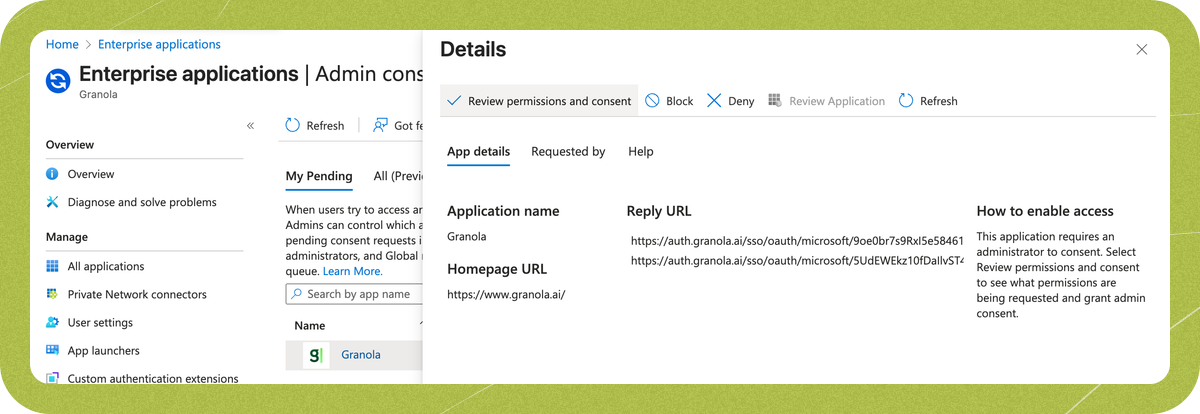Screen dimensions: 1200x414
Task: Click the second Reply URL ending 5UdEWEkz10fDalIvST
Action: pyautogui.click(x=797, y=261)
